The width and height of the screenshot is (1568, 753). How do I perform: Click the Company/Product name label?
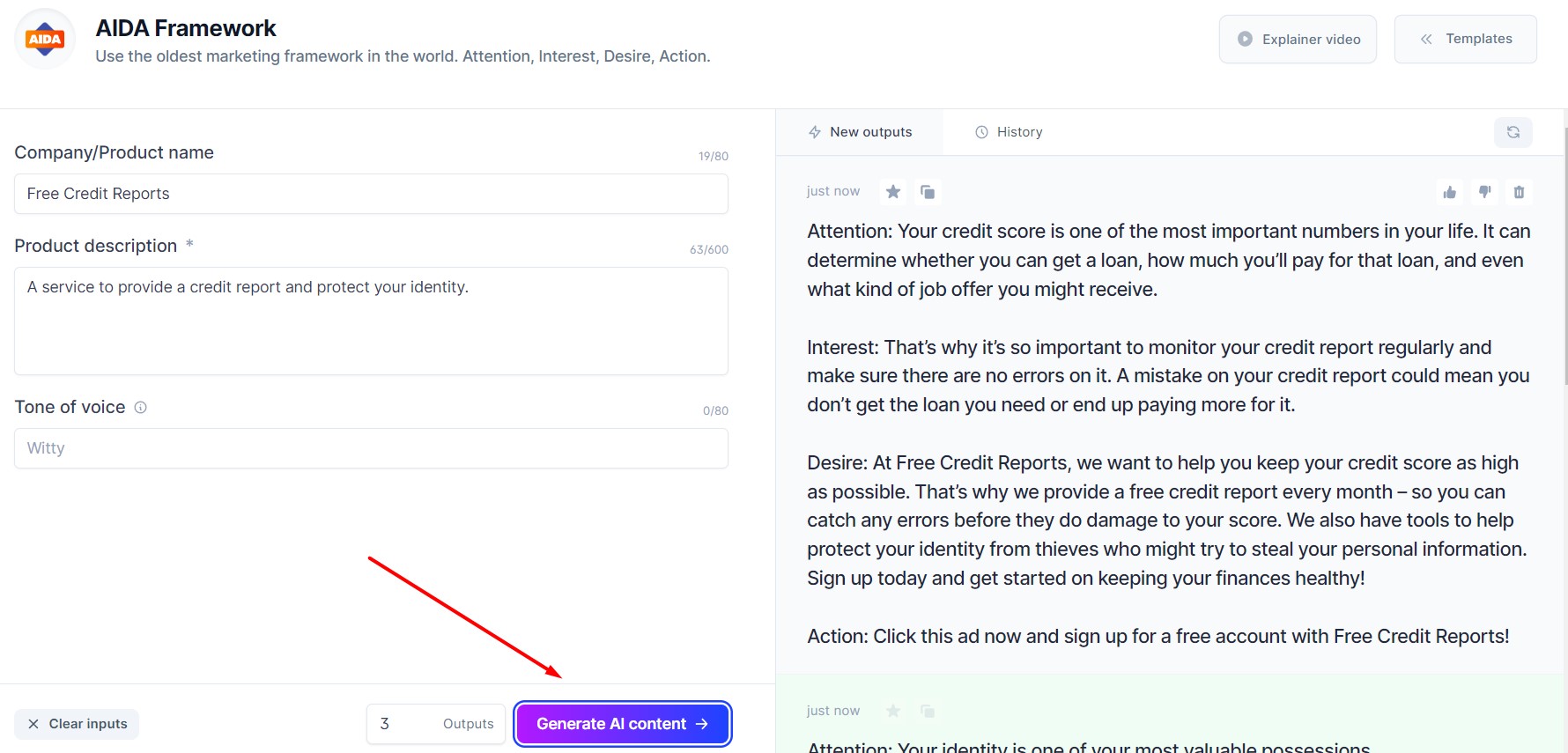tap(115, 152)
